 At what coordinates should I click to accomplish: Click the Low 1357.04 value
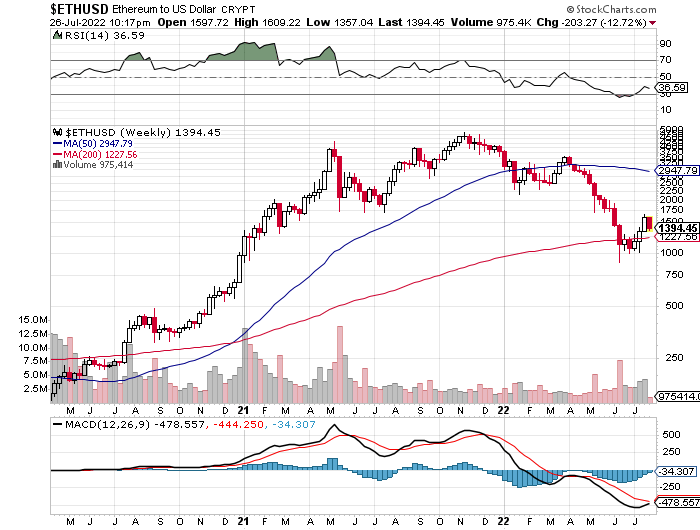(339, 22)
